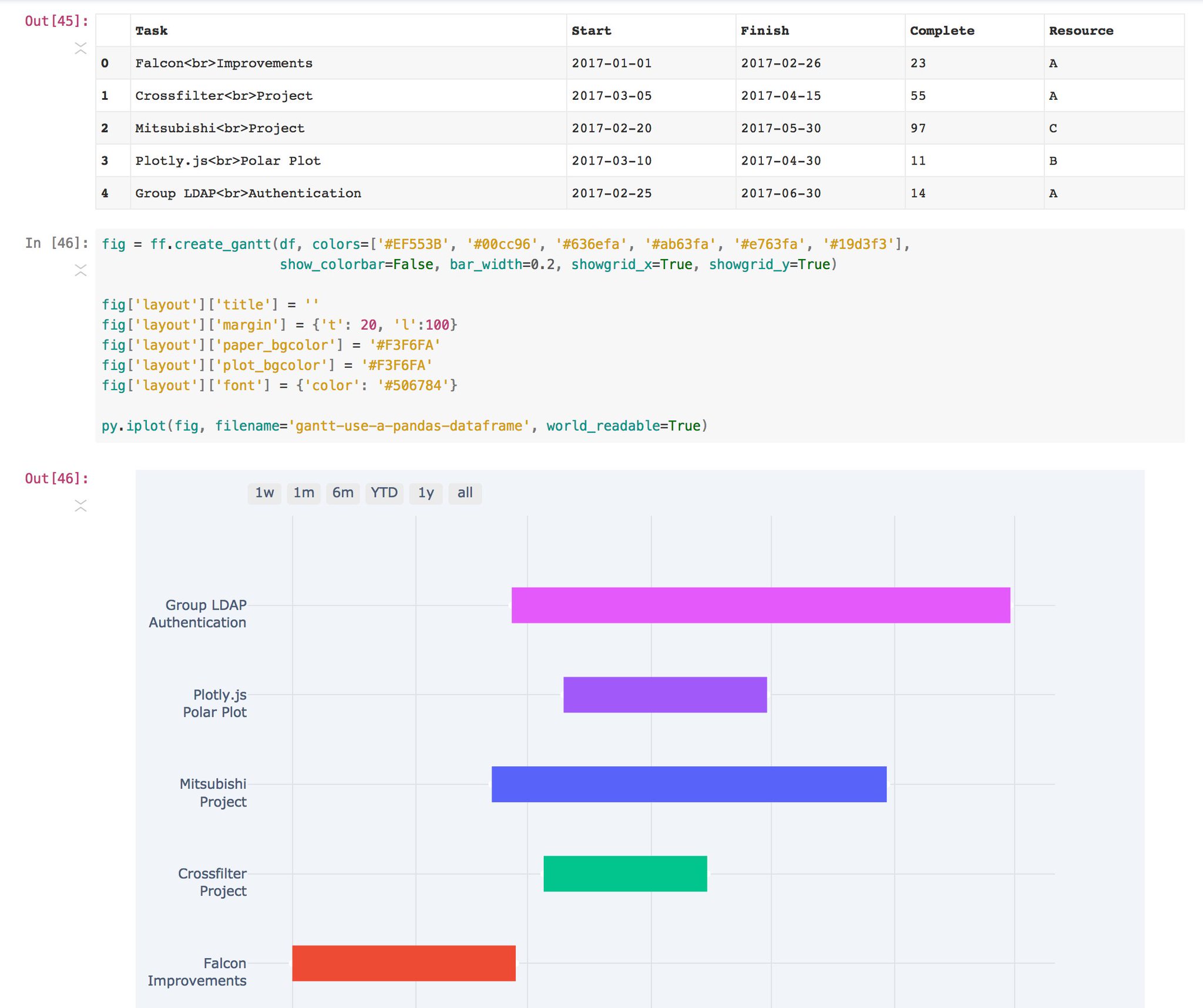This screenshot has height=1008, width=1203.
Task: Click the green Crossfilter Project bar
Action: point(625,873)
